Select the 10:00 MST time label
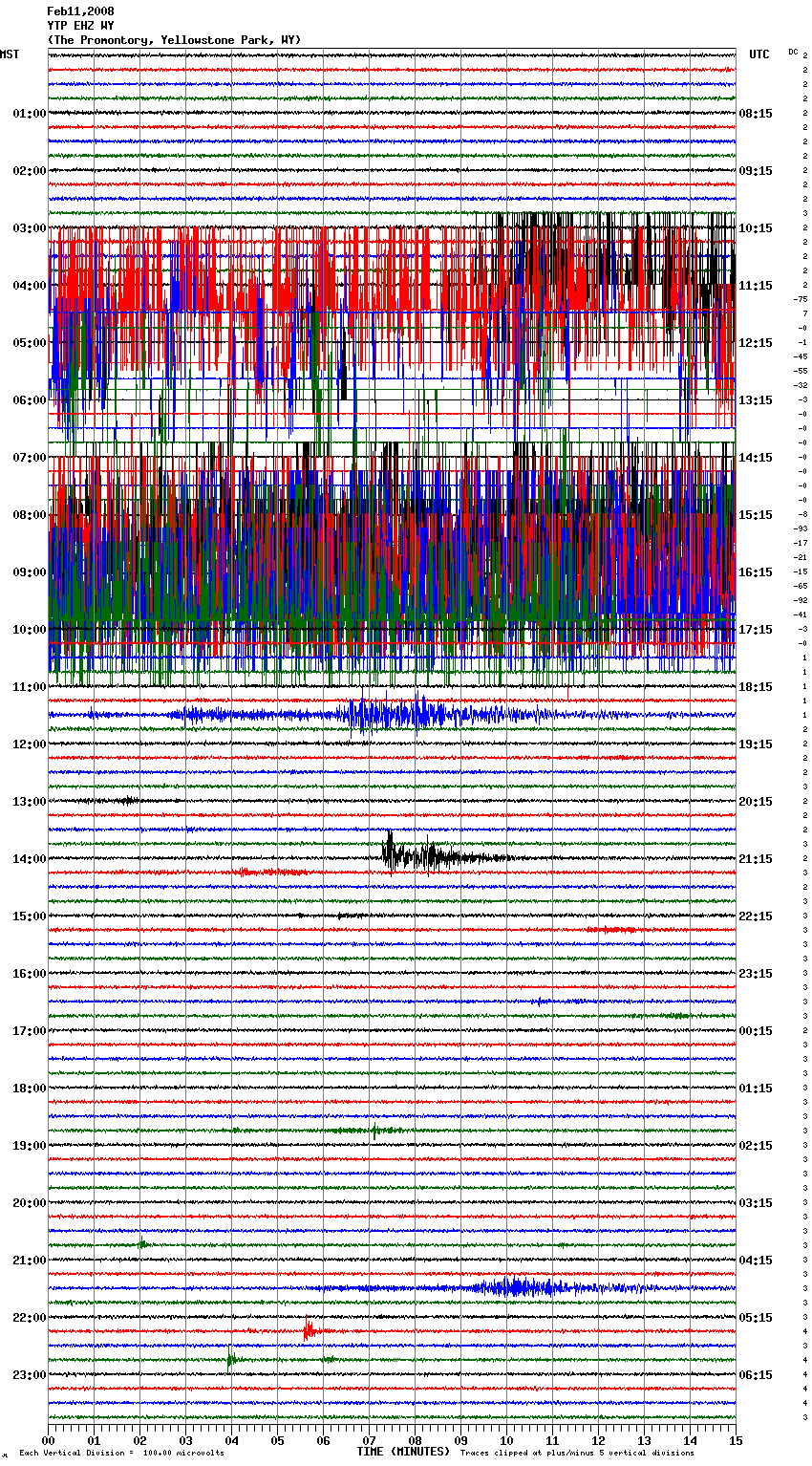Screen dimensions: 812x1466 (x=30, y=630)
